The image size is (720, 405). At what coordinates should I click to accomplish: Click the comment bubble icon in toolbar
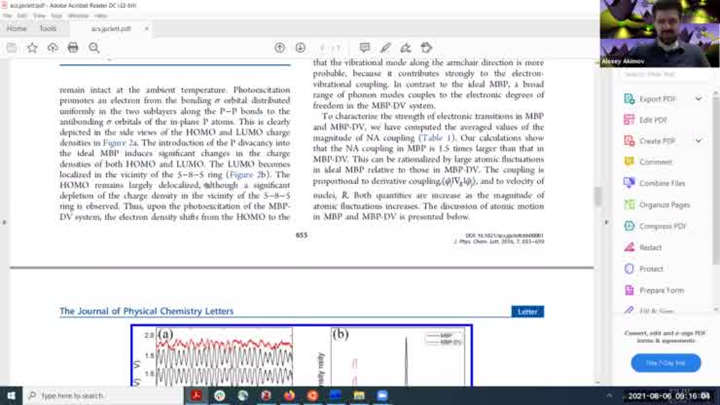click(x=364, y=47)
